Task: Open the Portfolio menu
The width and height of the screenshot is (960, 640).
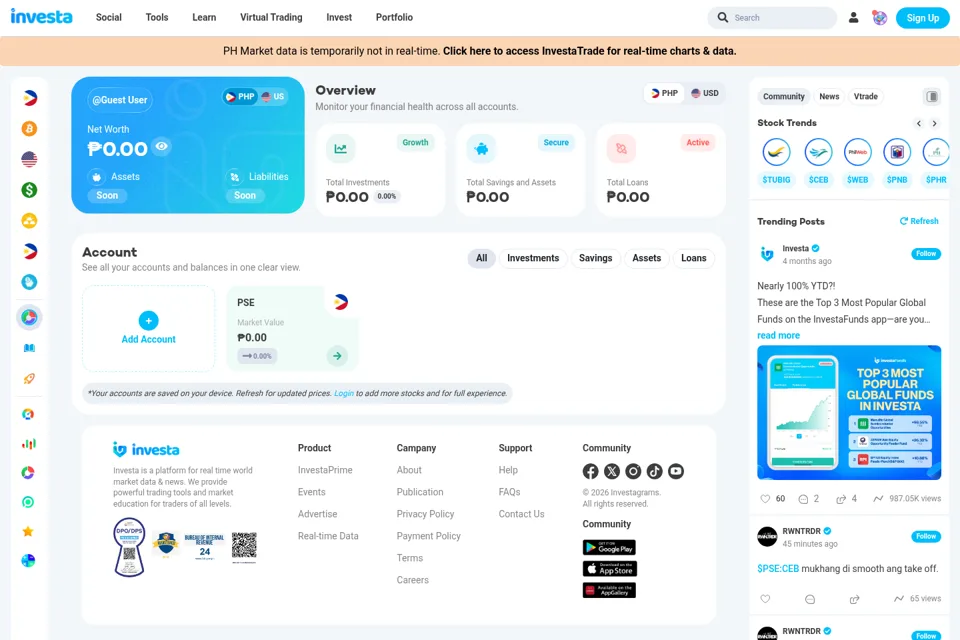Action: point(394,17)
